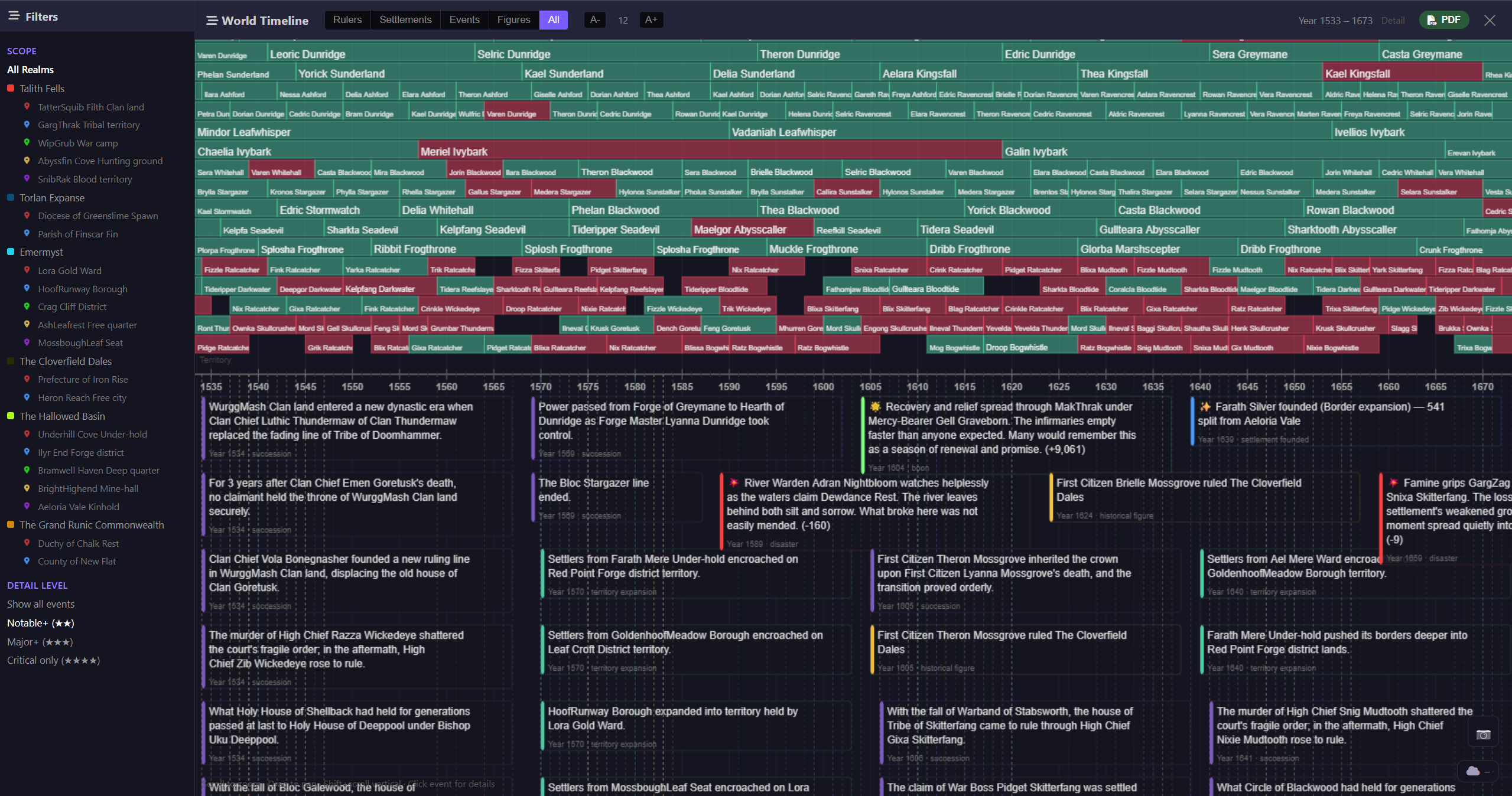Click Lora Gold Ward pin icon
1512x796 pixels.
[27, 270]
